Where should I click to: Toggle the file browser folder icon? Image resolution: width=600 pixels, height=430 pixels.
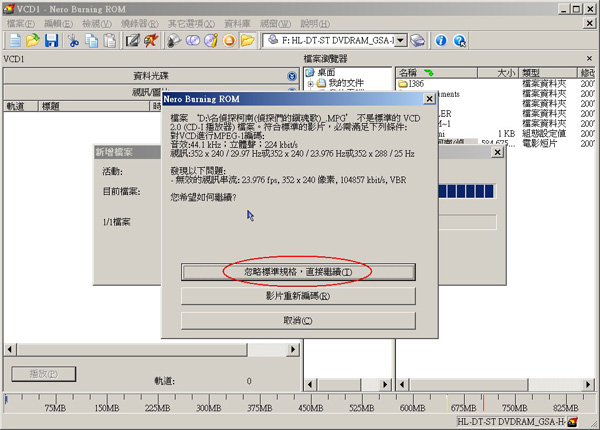248,40
